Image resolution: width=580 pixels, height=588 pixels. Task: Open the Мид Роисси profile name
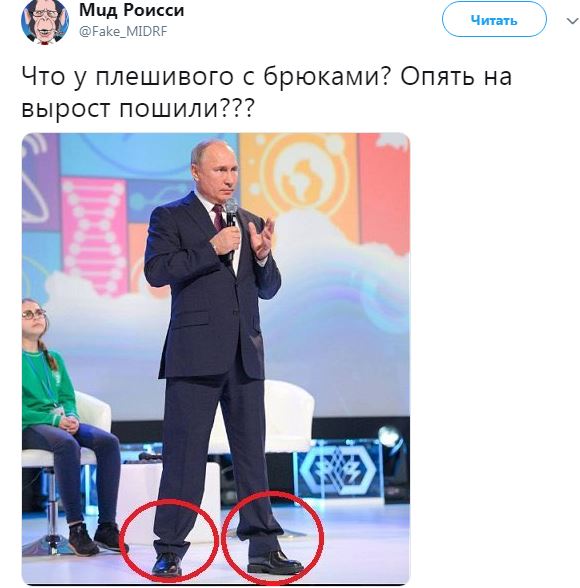[132, 10]
